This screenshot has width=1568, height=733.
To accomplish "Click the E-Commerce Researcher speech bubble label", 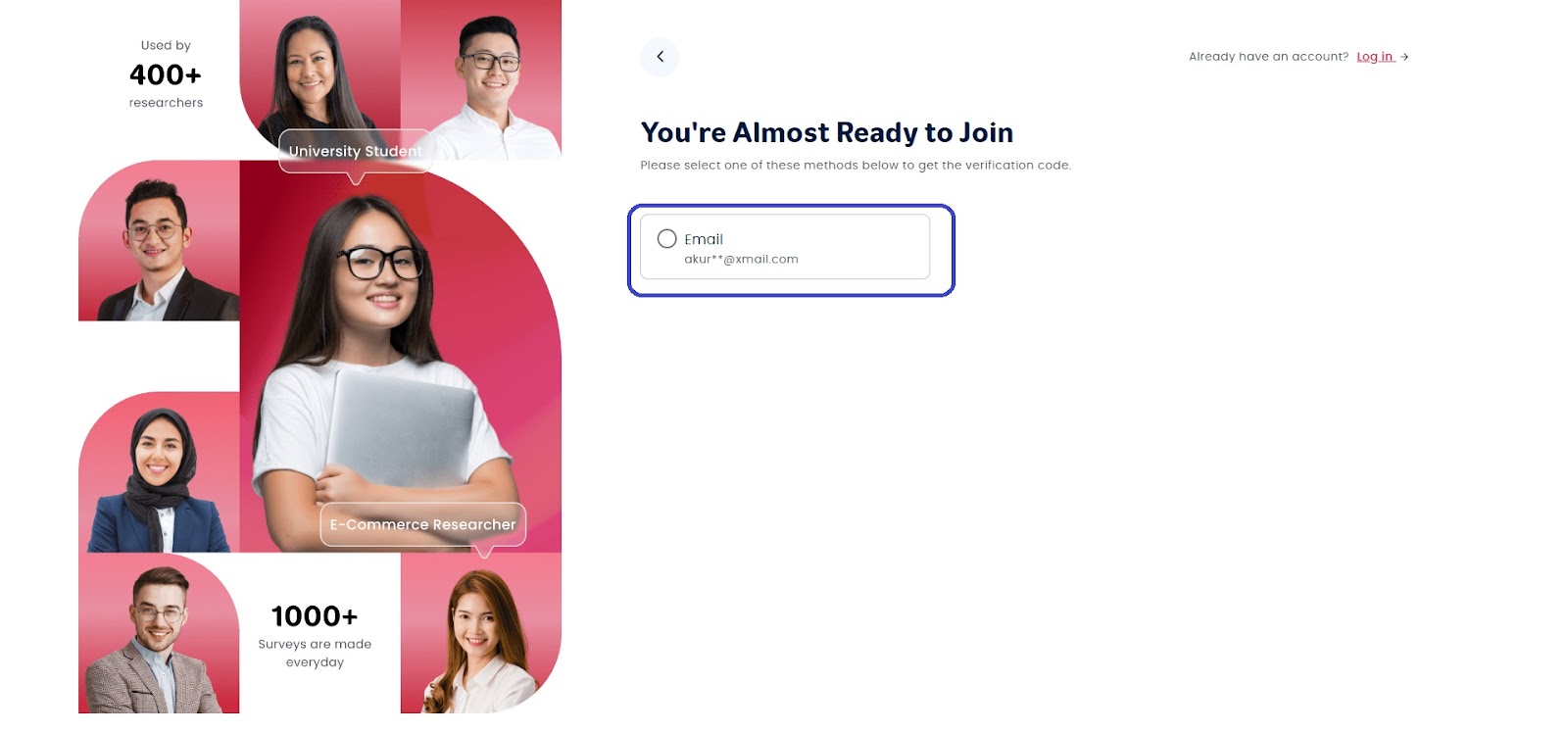I will pyautogui.click(x=422, y=524).
